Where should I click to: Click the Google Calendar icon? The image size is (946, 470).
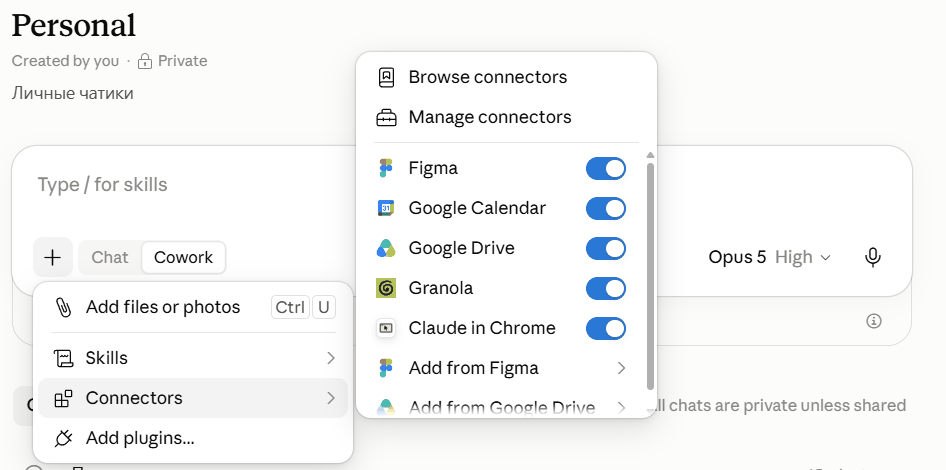[386, 208]
